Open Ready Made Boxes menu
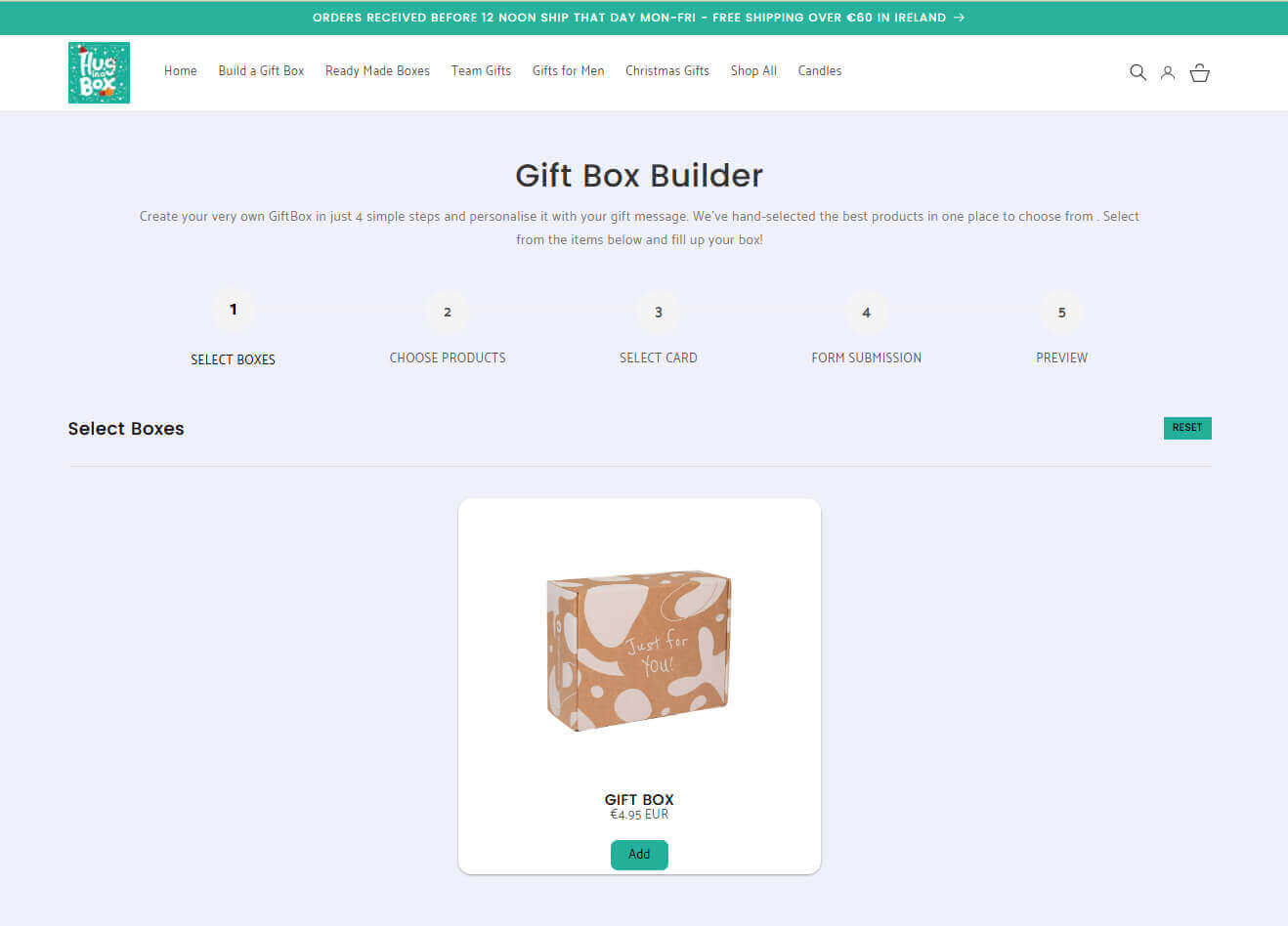Image resolution: width=1288 pixels, height=926 pixels. [377, 70]
